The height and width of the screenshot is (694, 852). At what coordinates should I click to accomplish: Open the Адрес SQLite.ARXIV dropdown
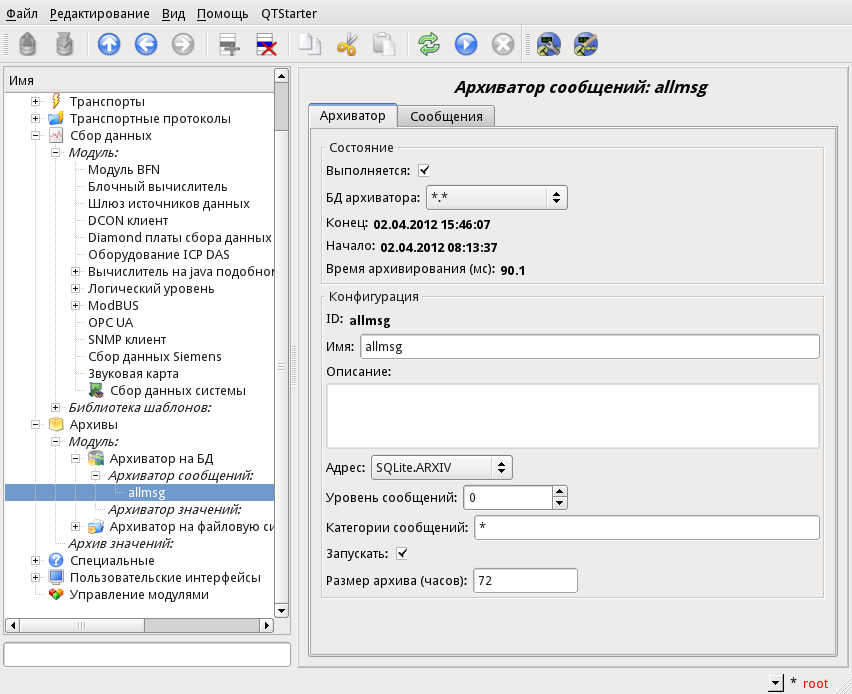[441, 467]
